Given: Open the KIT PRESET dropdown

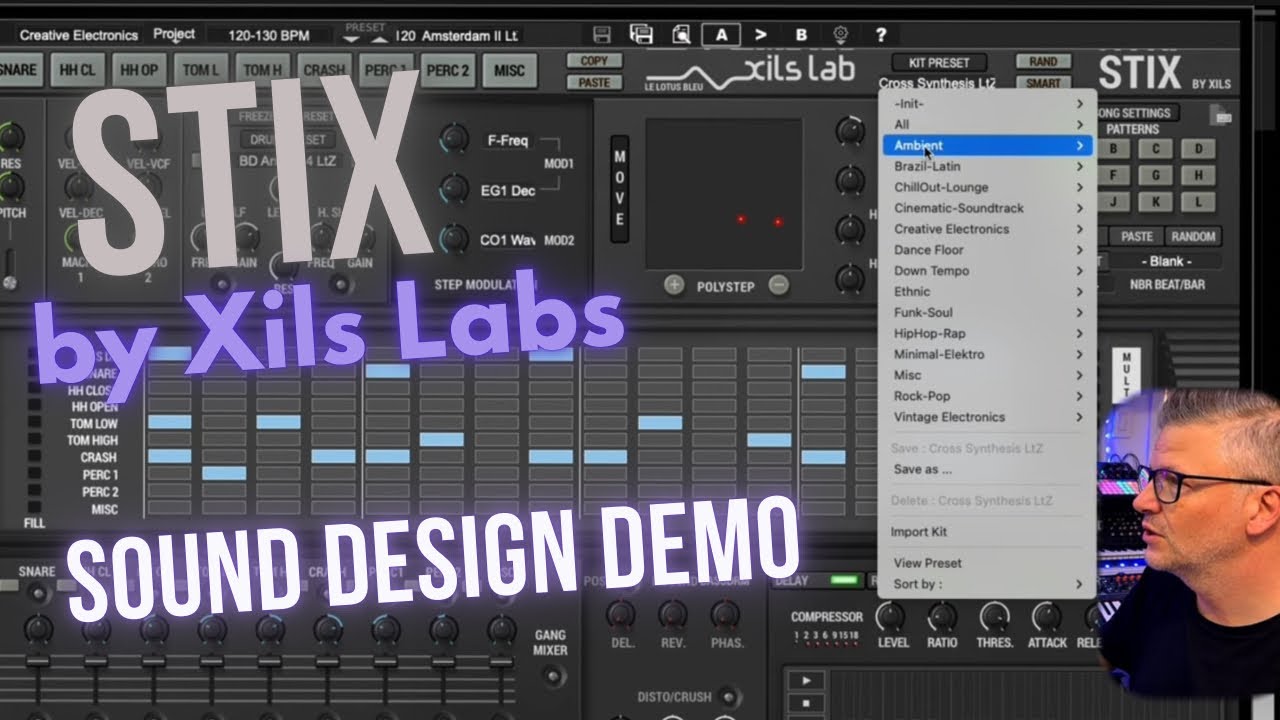Looking at the screenshot, I should pos(938,62).
